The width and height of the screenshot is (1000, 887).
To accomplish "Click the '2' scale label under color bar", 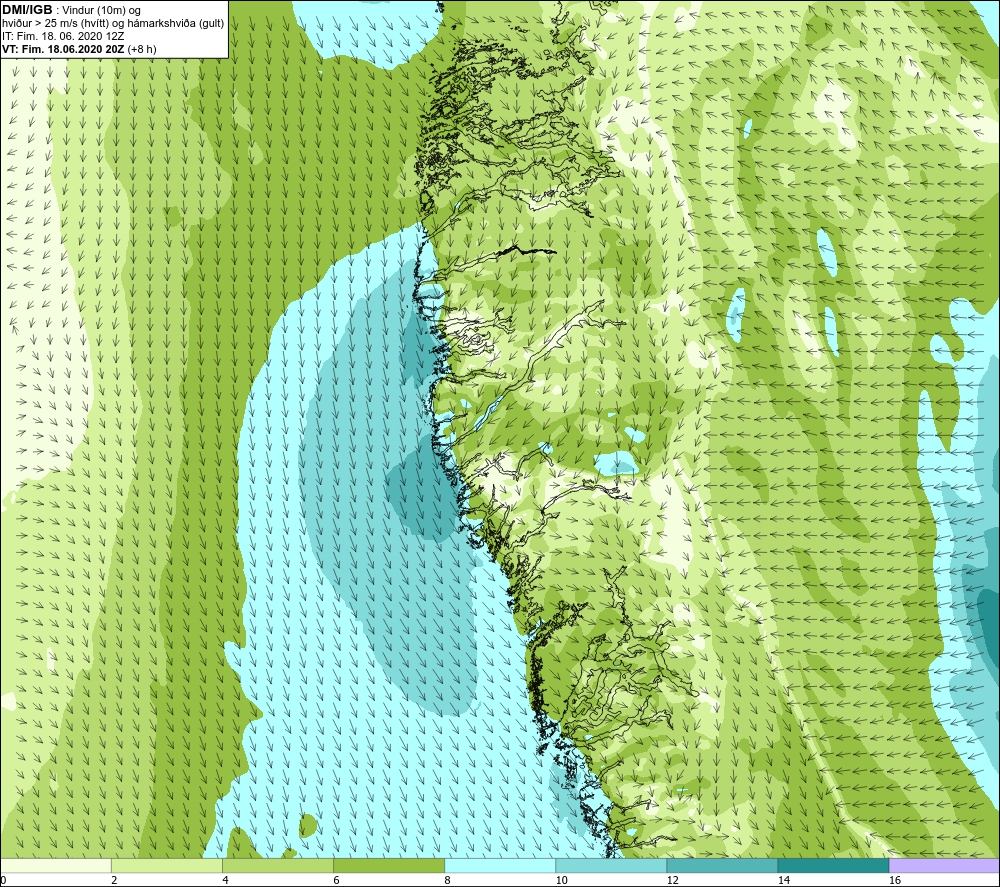I will pos(114,880).
